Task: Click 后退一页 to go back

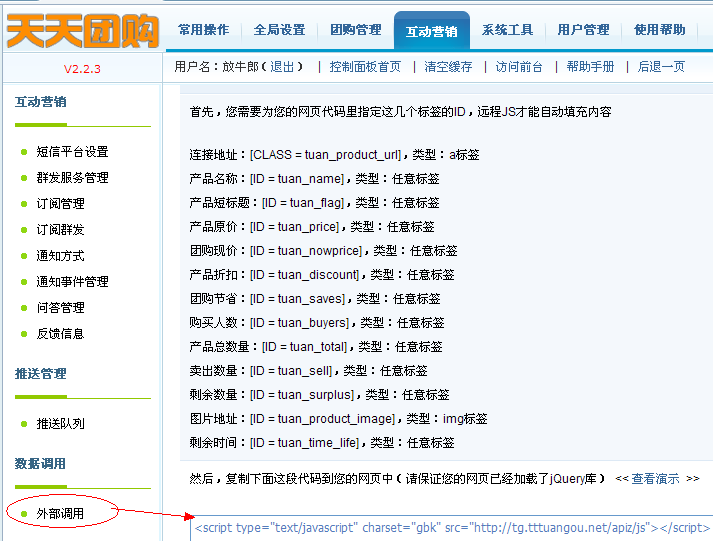Action: [x=661, y=67]
